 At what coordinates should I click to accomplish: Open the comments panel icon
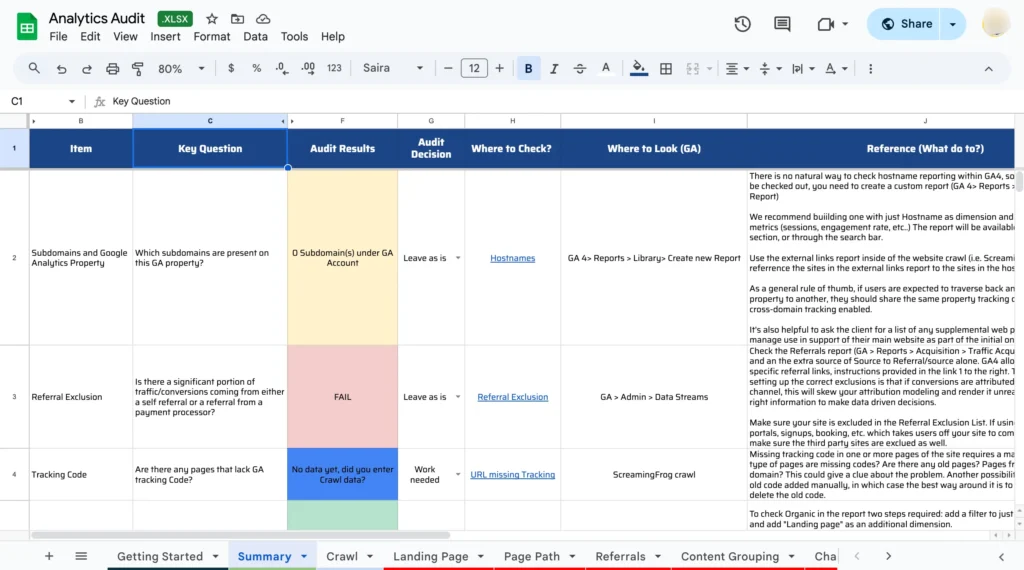[x=782, y=24]
